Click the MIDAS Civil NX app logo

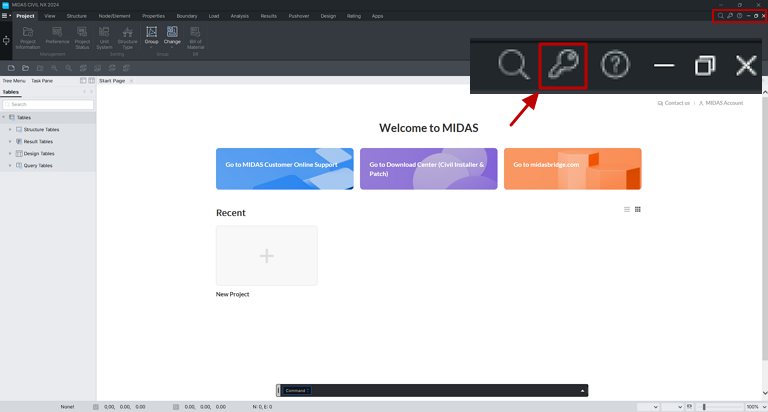(x=5, y=5)
